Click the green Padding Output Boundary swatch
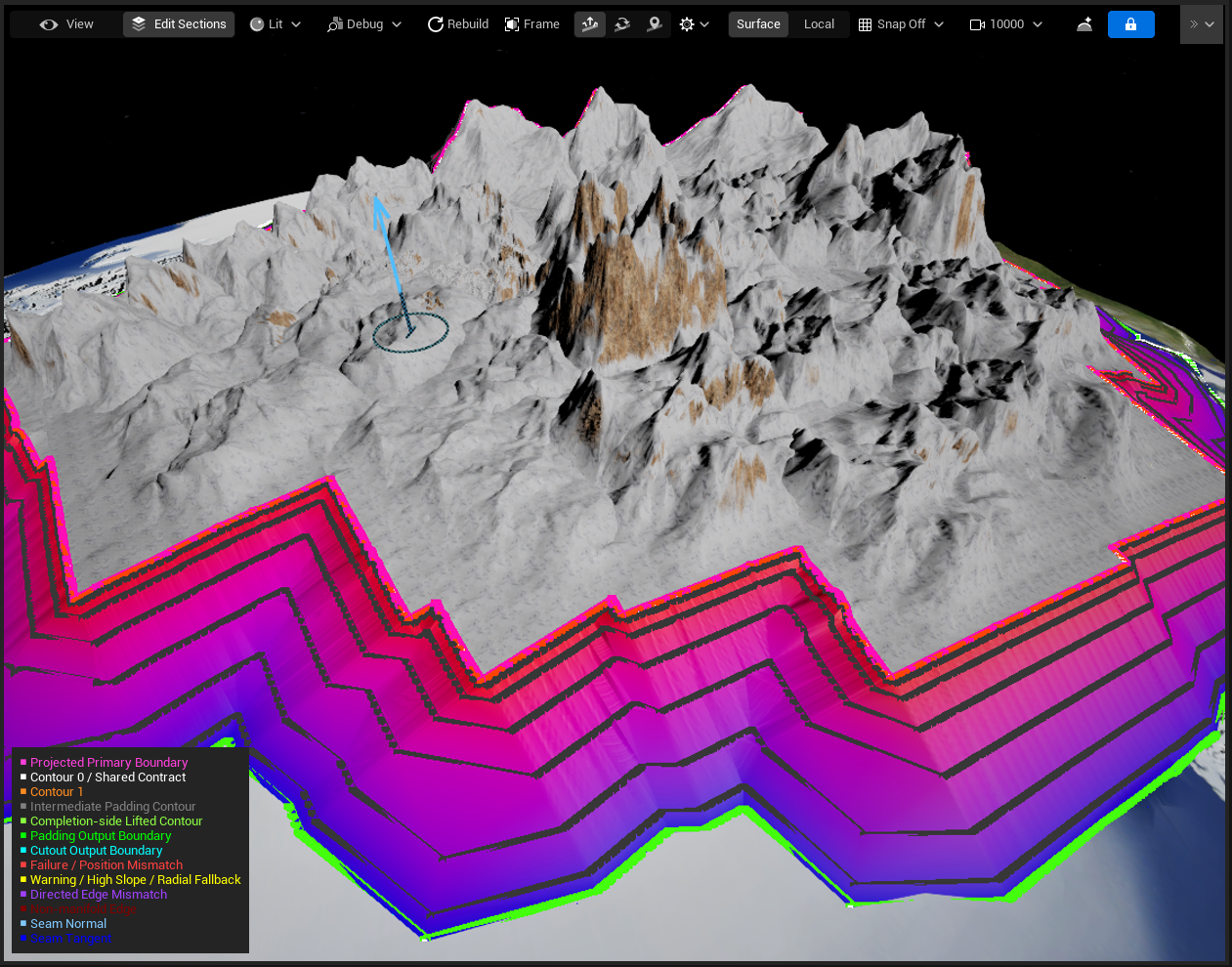Viewport: 1232px width, 967px height. [23, 836]
